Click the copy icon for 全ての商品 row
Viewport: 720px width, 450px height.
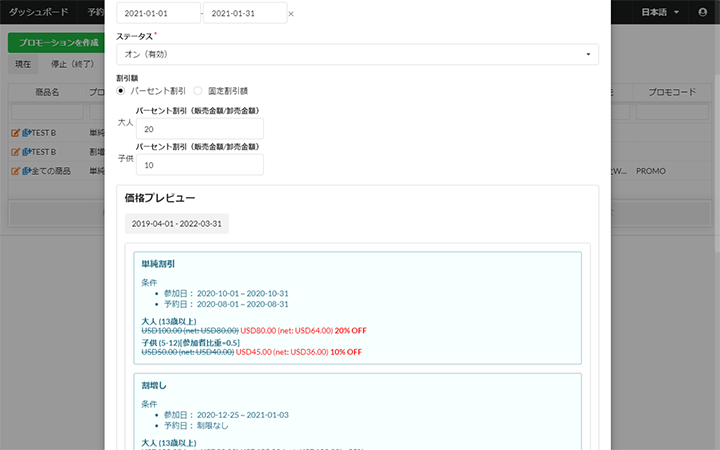point(27,171)
